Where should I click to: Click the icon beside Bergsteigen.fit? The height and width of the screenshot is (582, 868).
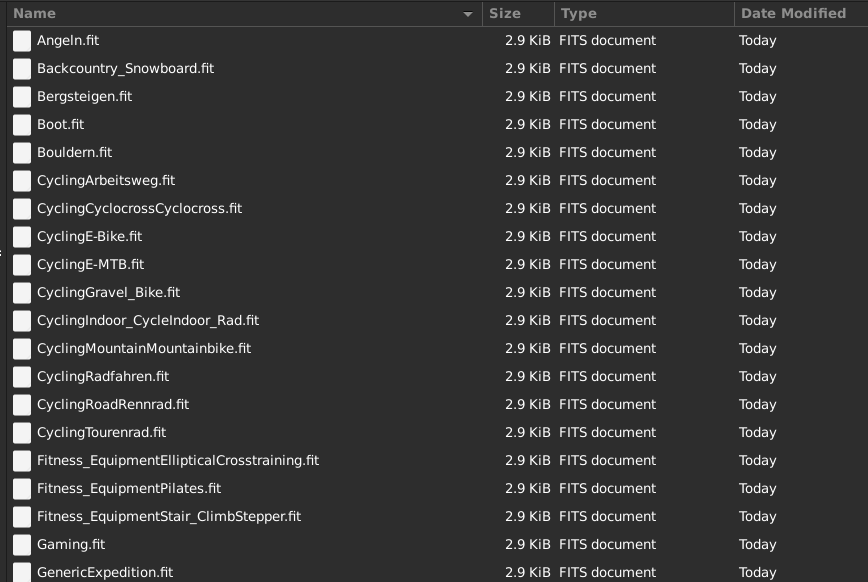coord(22,97)
